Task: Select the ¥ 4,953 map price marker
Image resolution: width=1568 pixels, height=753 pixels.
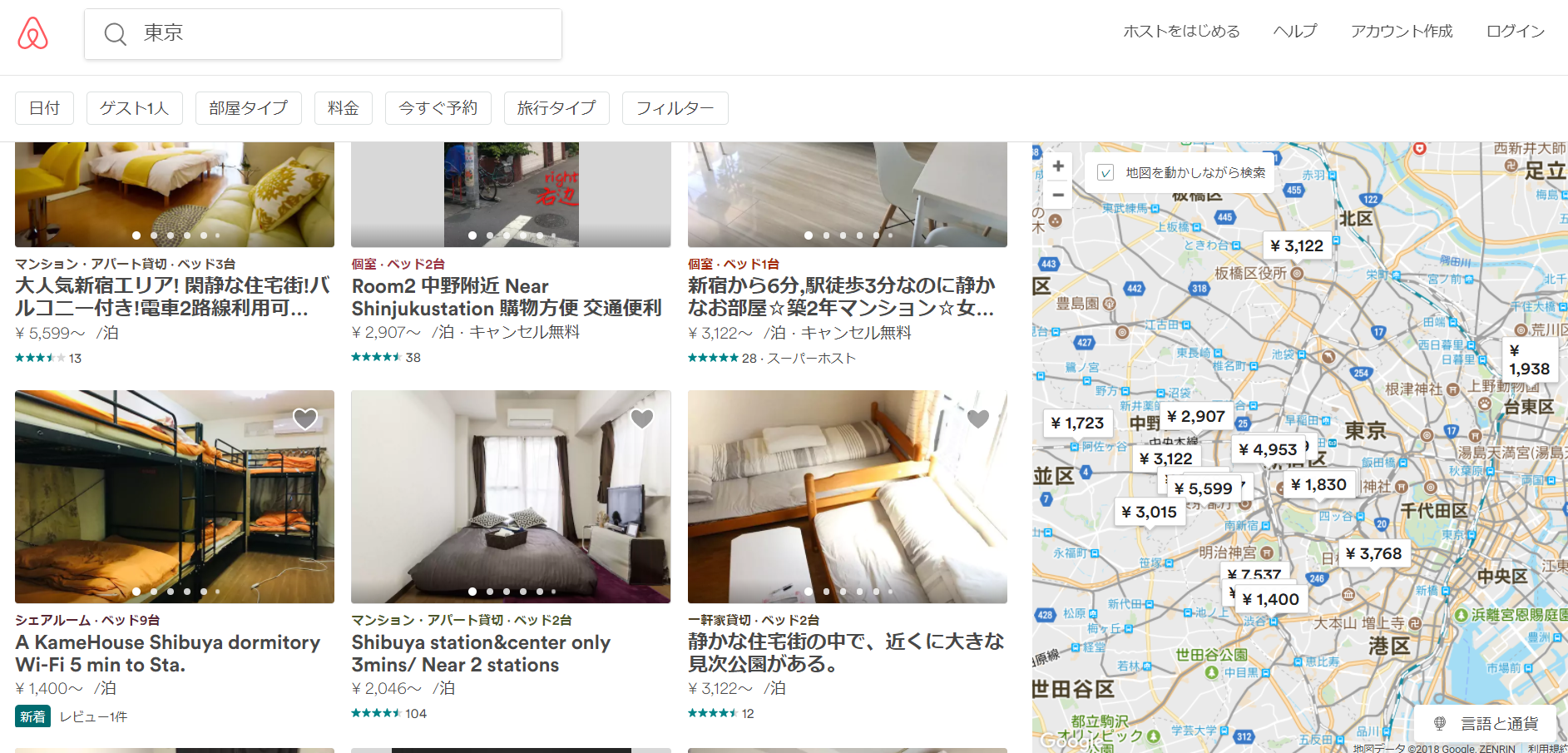Action: pos(1267,449)
